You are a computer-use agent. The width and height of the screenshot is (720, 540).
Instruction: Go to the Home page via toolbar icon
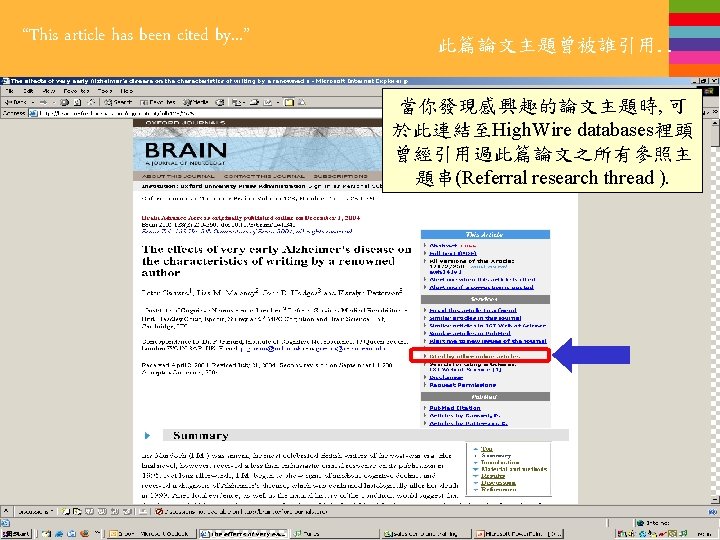click(92, 102)
